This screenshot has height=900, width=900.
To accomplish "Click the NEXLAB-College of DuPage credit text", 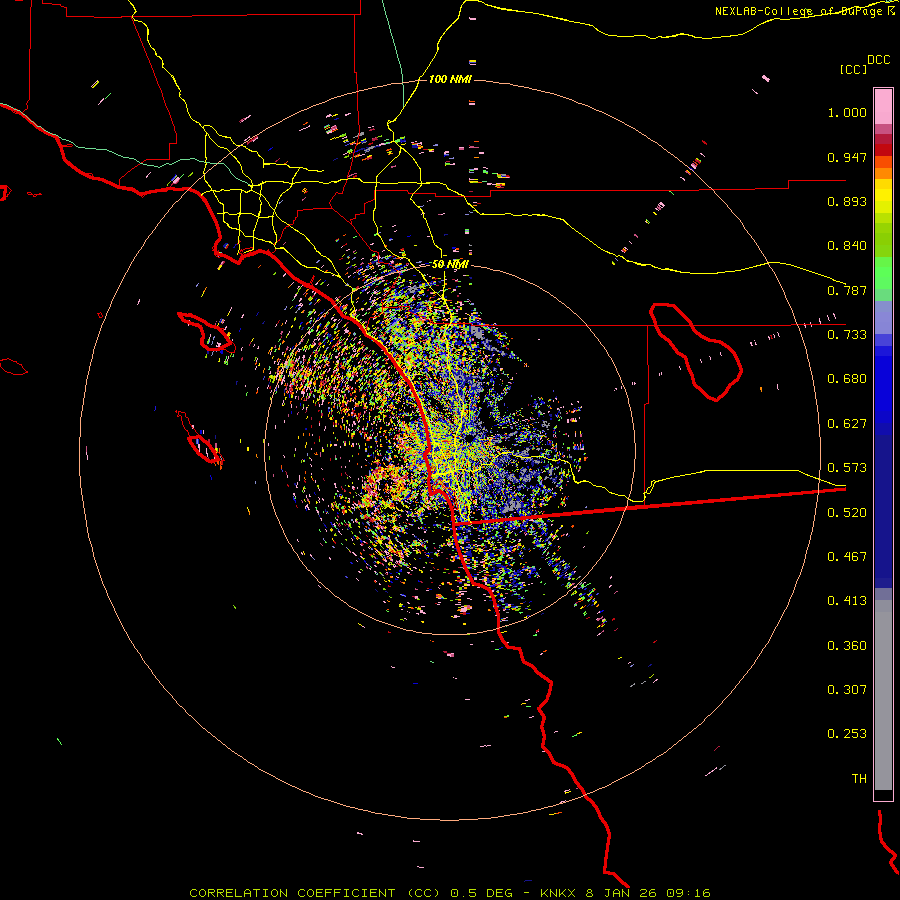I will pyautogui.click(x=805, y=11).
